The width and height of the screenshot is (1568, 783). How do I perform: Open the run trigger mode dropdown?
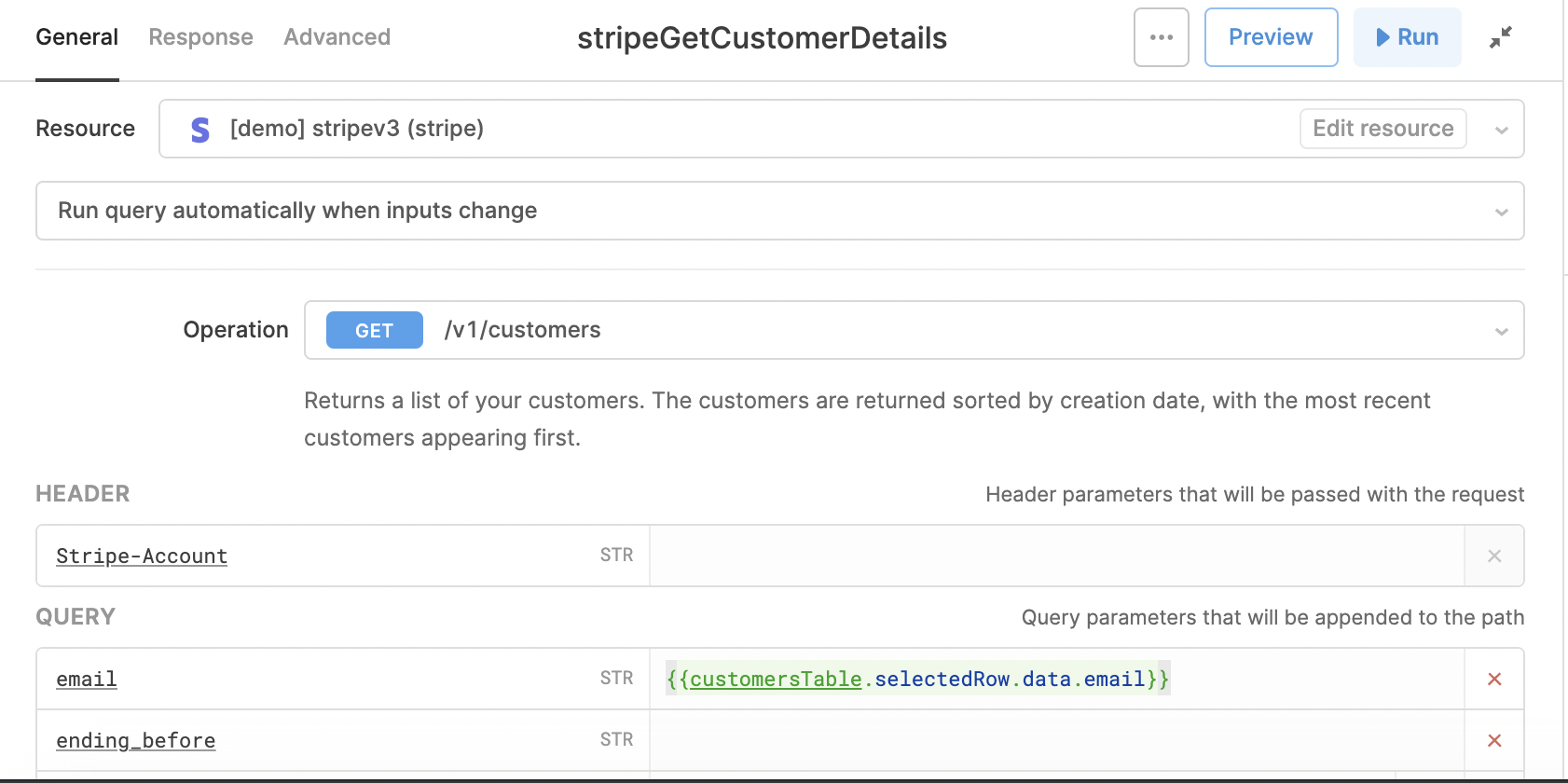(779, 211)
